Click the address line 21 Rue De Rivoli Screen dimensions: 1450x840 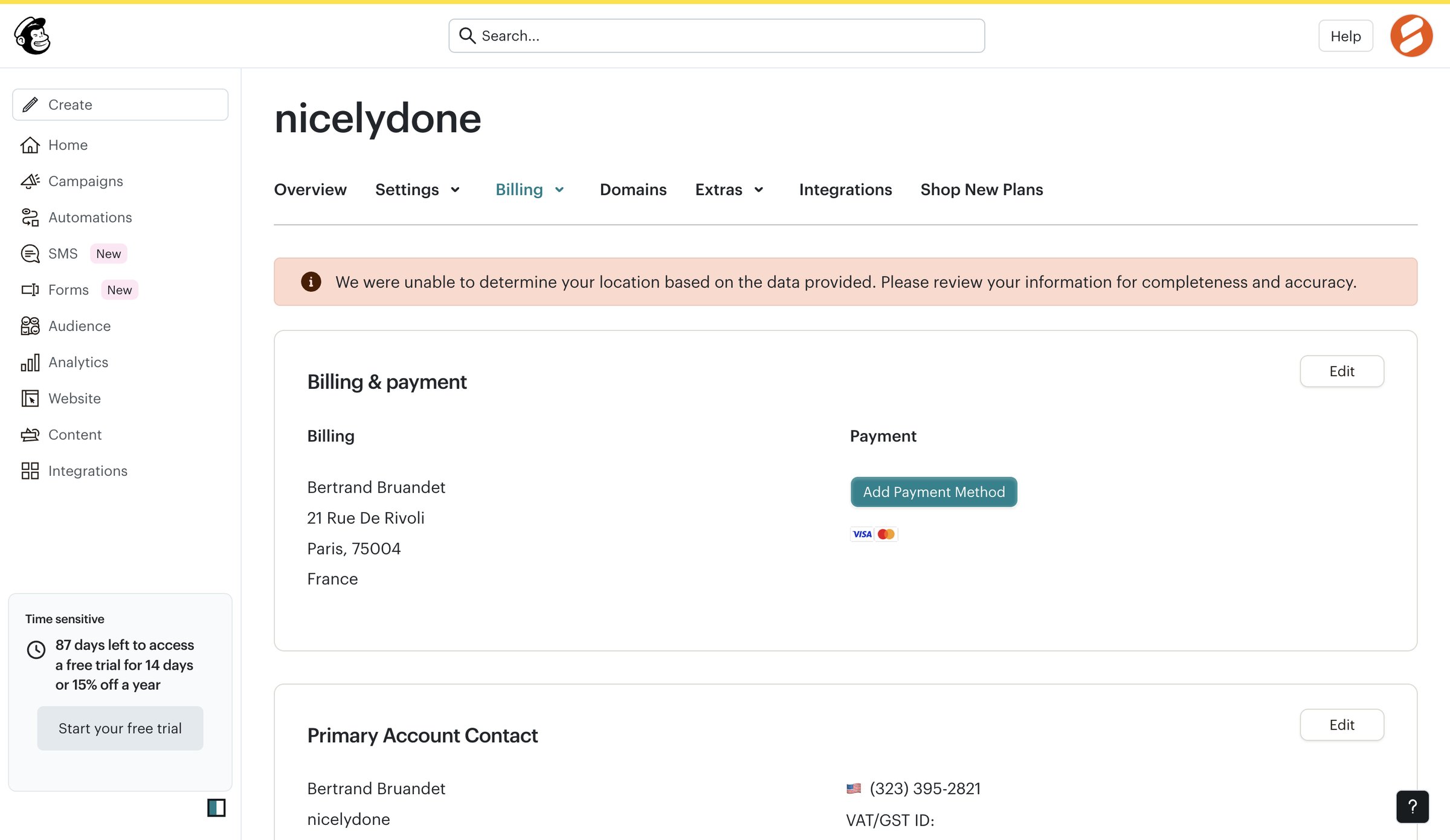point(366,518)
